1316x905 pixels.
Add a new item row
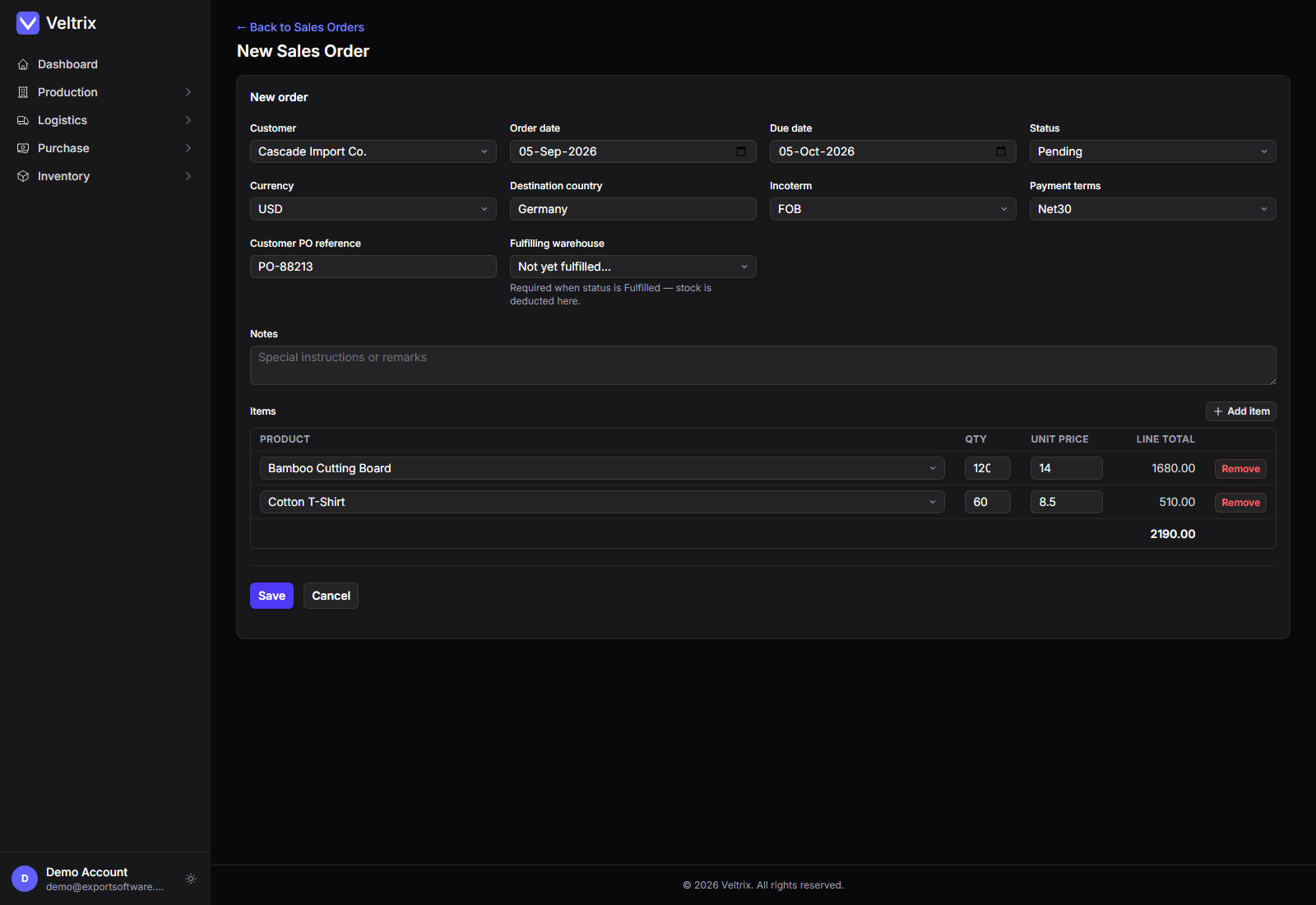tap(1241, 411)
